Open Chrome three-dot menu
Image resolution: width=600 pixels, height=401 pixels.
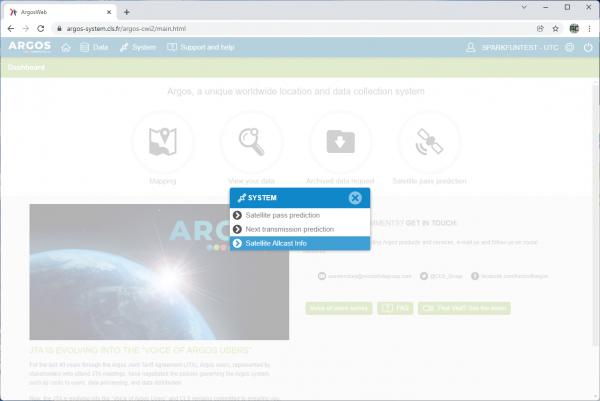click(x=589, y=29)
